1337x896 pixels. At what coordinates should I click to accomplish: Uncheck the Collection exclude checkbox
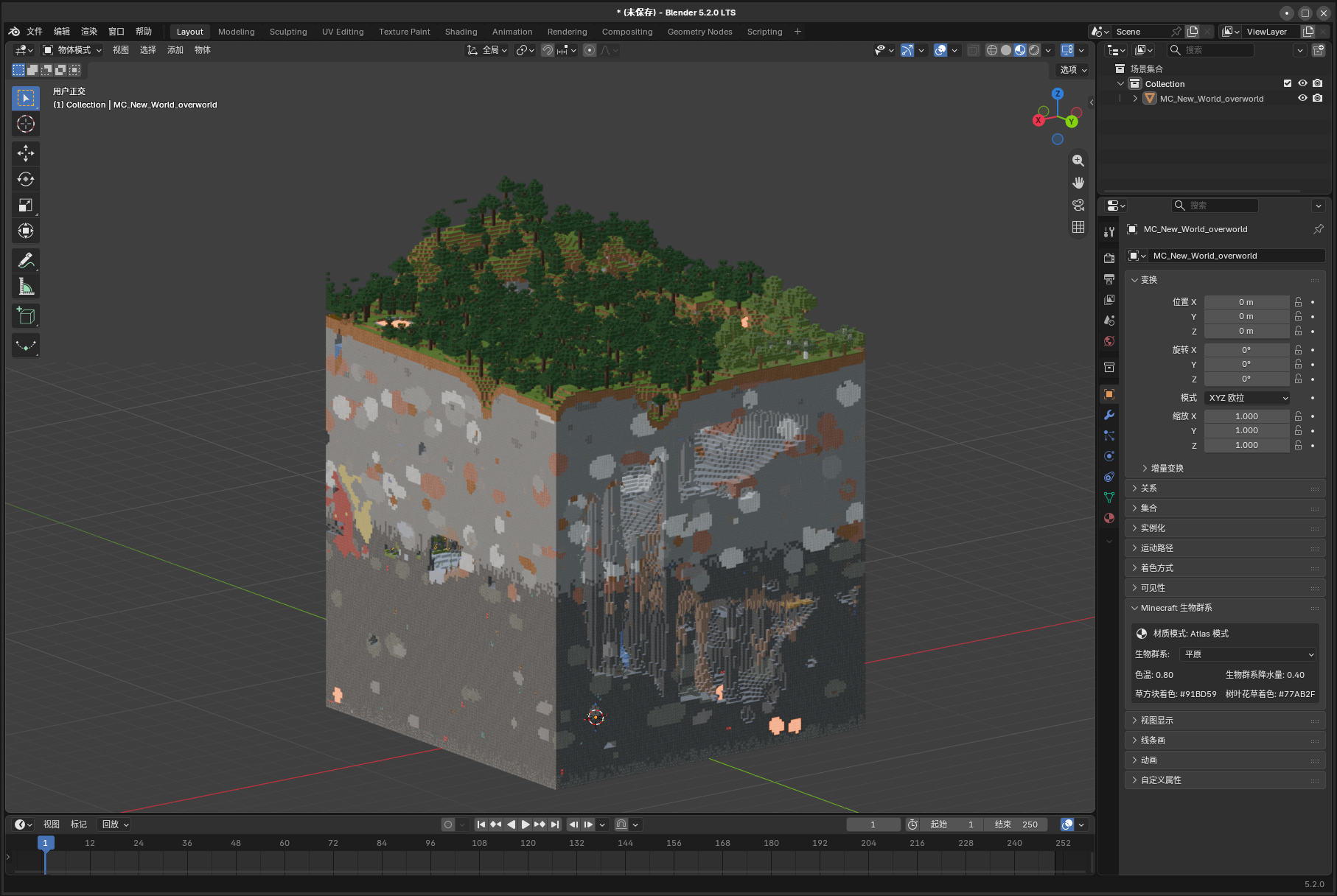coord(1288,83)
